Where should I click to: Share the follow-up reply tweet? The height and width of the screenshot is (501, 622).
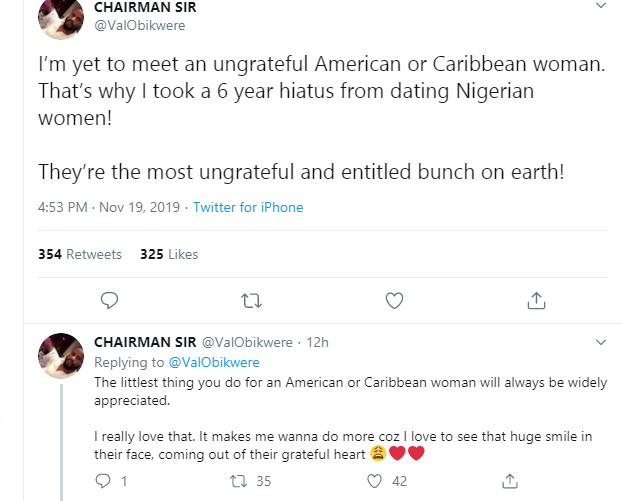(510, 481)
